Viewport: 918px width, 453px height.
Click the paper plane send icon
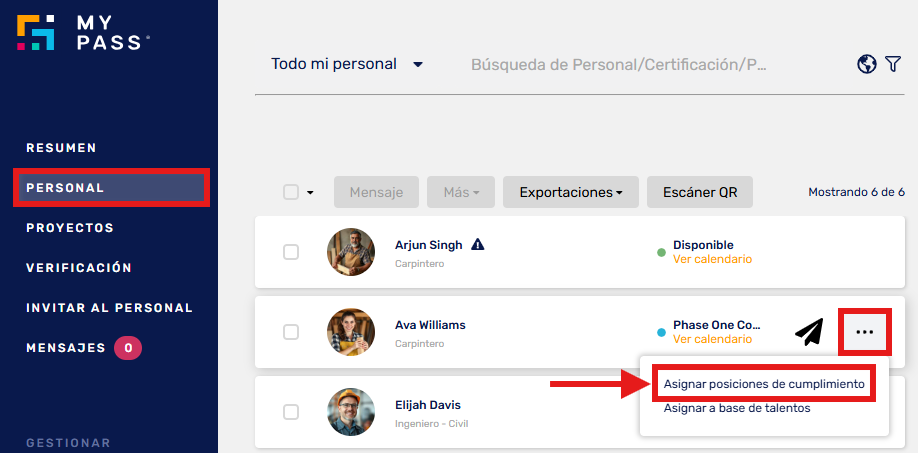tap(810, 331)
